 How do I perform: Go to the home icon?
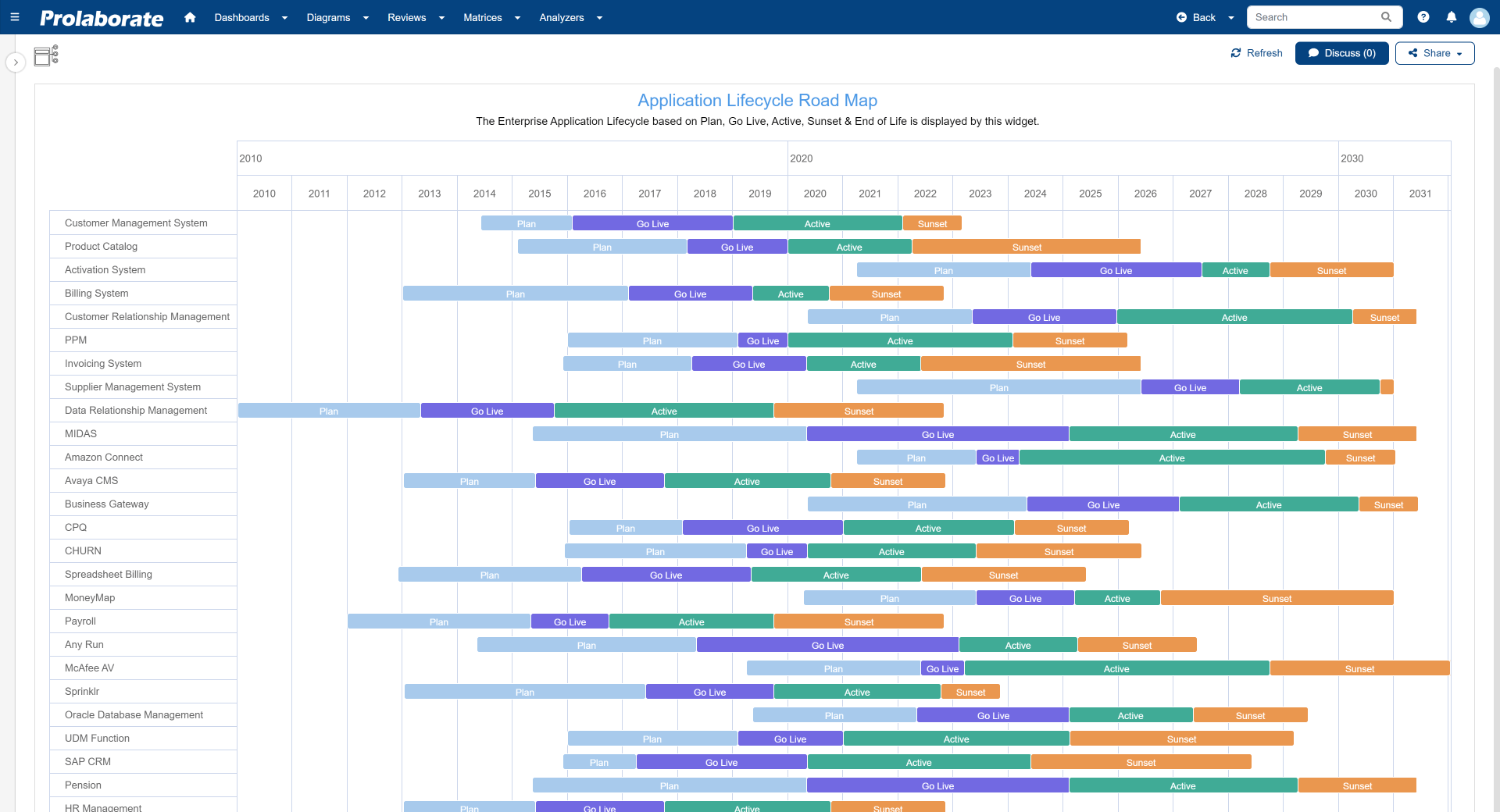pyautogui.click(x=190, y=17)
